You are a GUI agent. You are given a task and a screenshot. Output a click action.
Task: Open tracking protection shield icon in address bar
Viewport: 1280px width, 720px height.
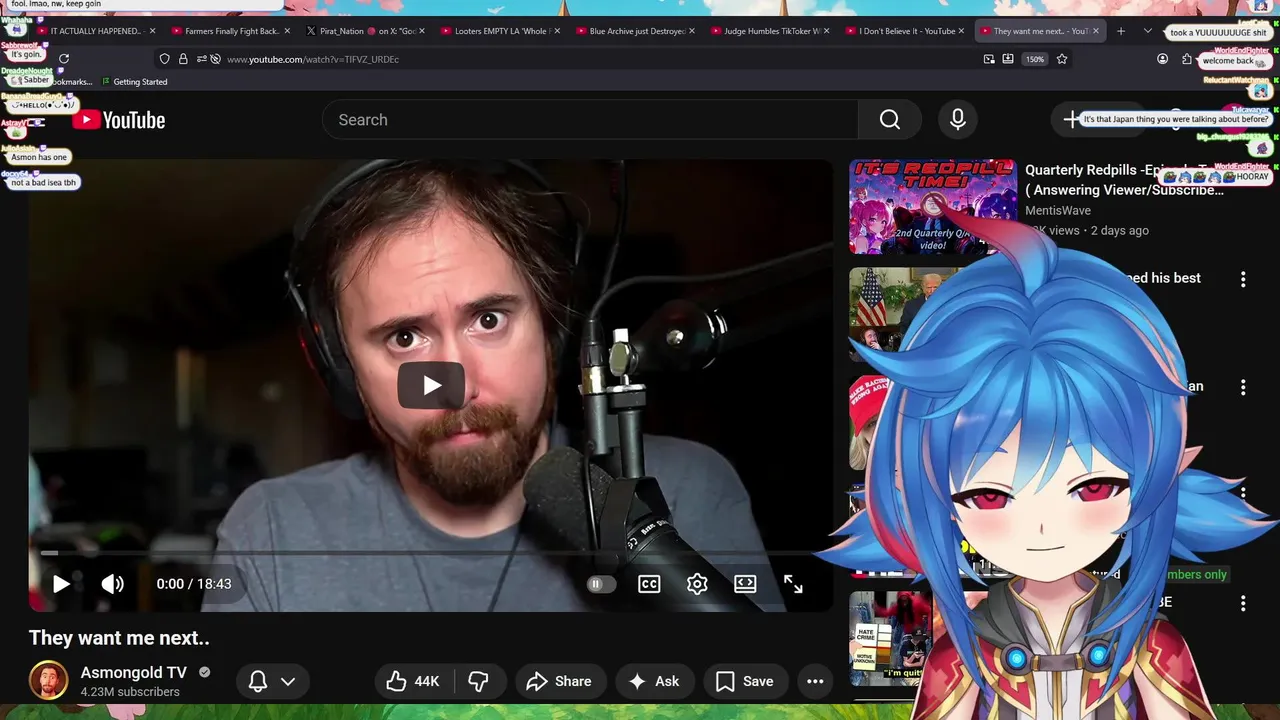point(165,59)
